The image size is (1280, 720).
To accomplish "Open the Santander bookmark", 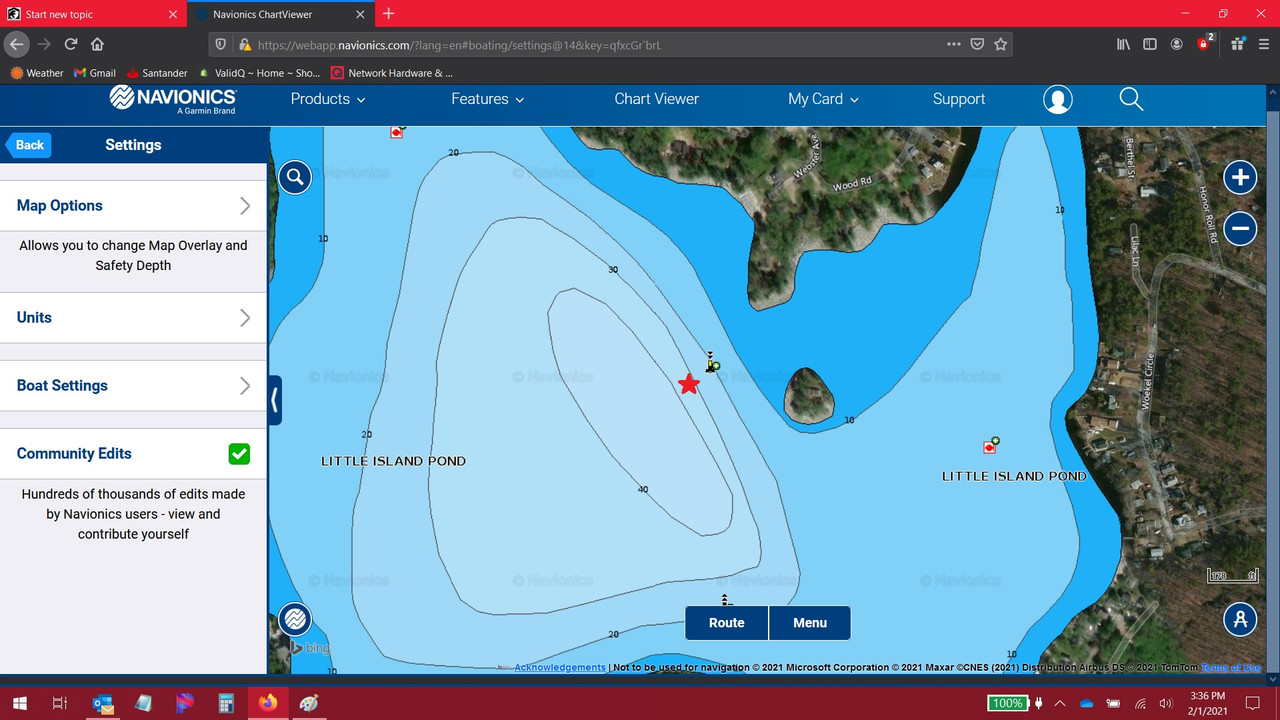I will pos(157,73).
